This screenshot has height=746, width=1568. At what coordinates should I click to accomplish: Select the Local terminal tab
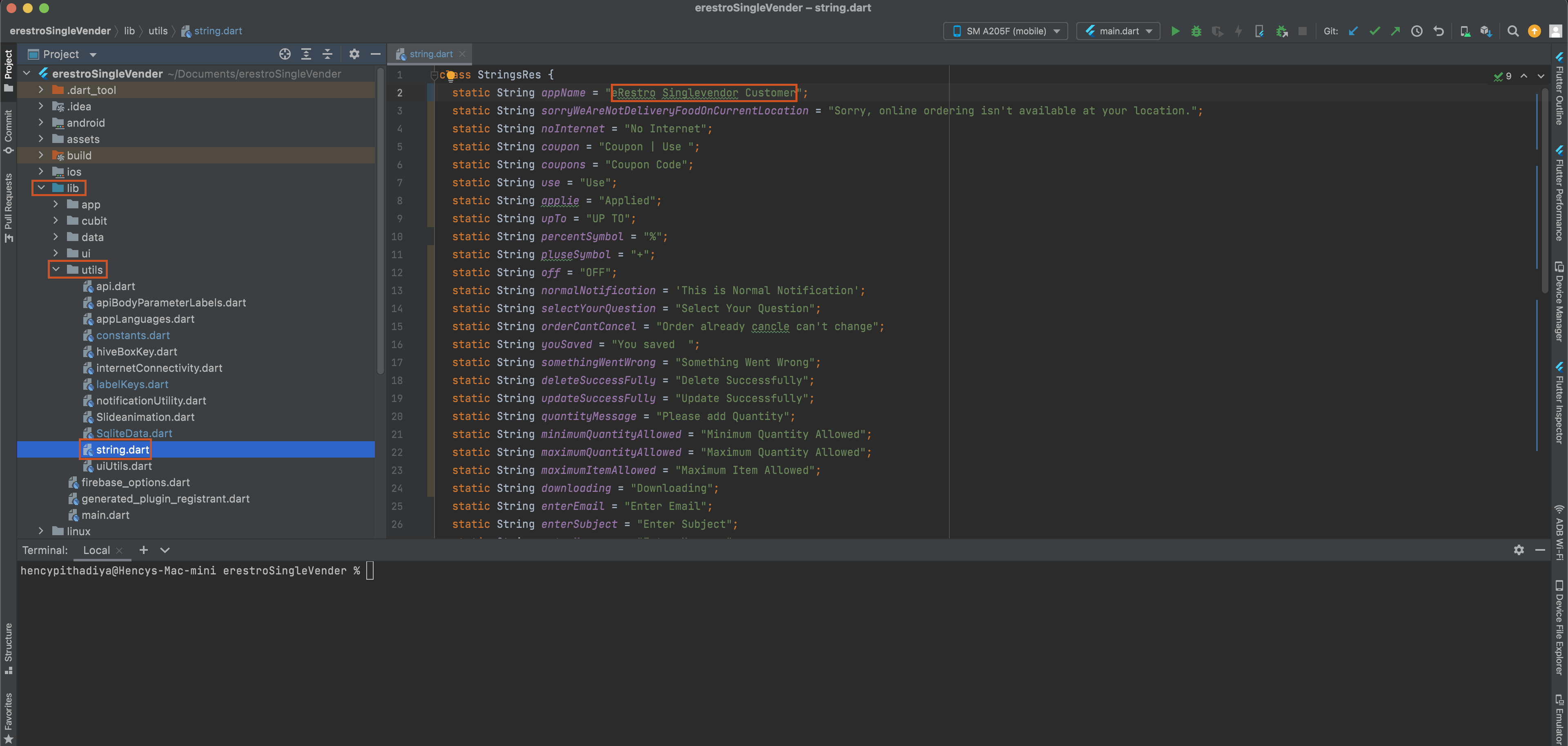point(96,550)
